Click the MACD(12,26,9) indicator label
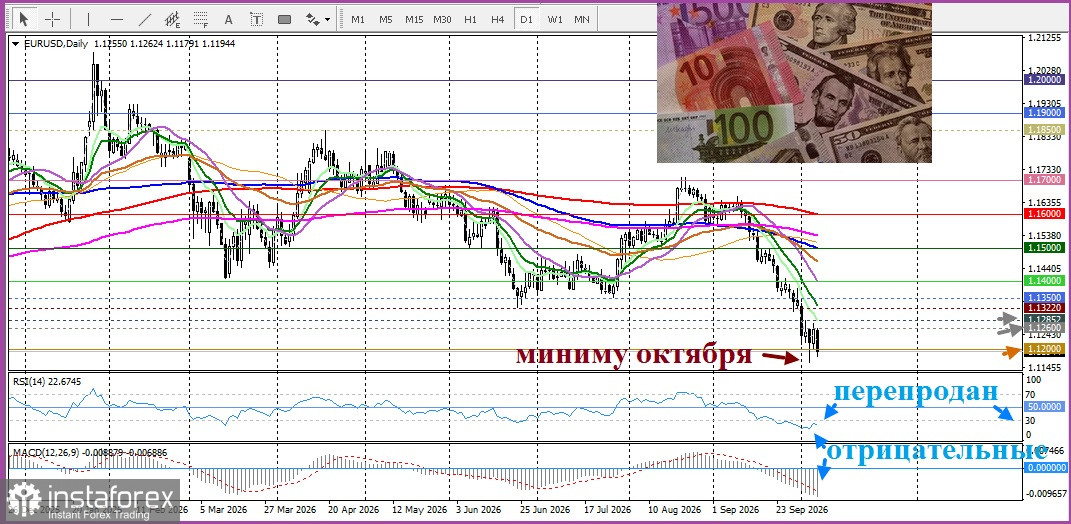The height and width of the screenshot is (524, 1071). (x=90, y=452)
